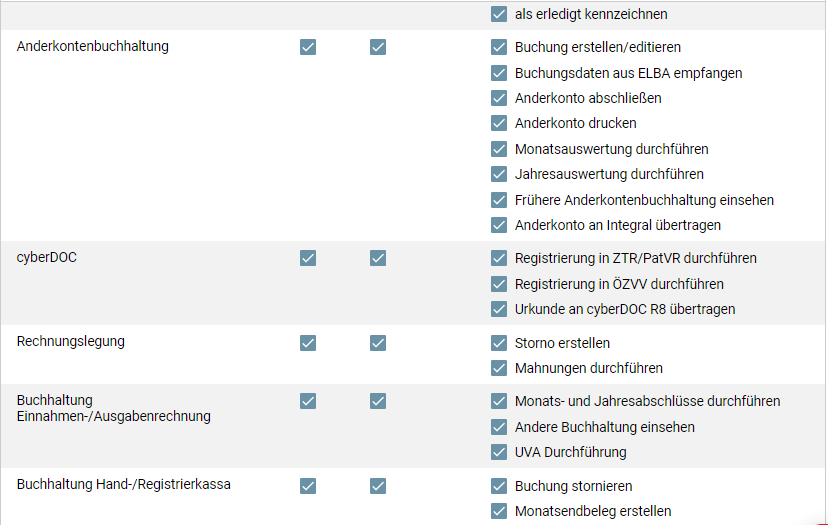828x525 pixels.
Task: Disable 'Urkunde an cyberDOC R8 übertragen'
Action: pos(498,309)
